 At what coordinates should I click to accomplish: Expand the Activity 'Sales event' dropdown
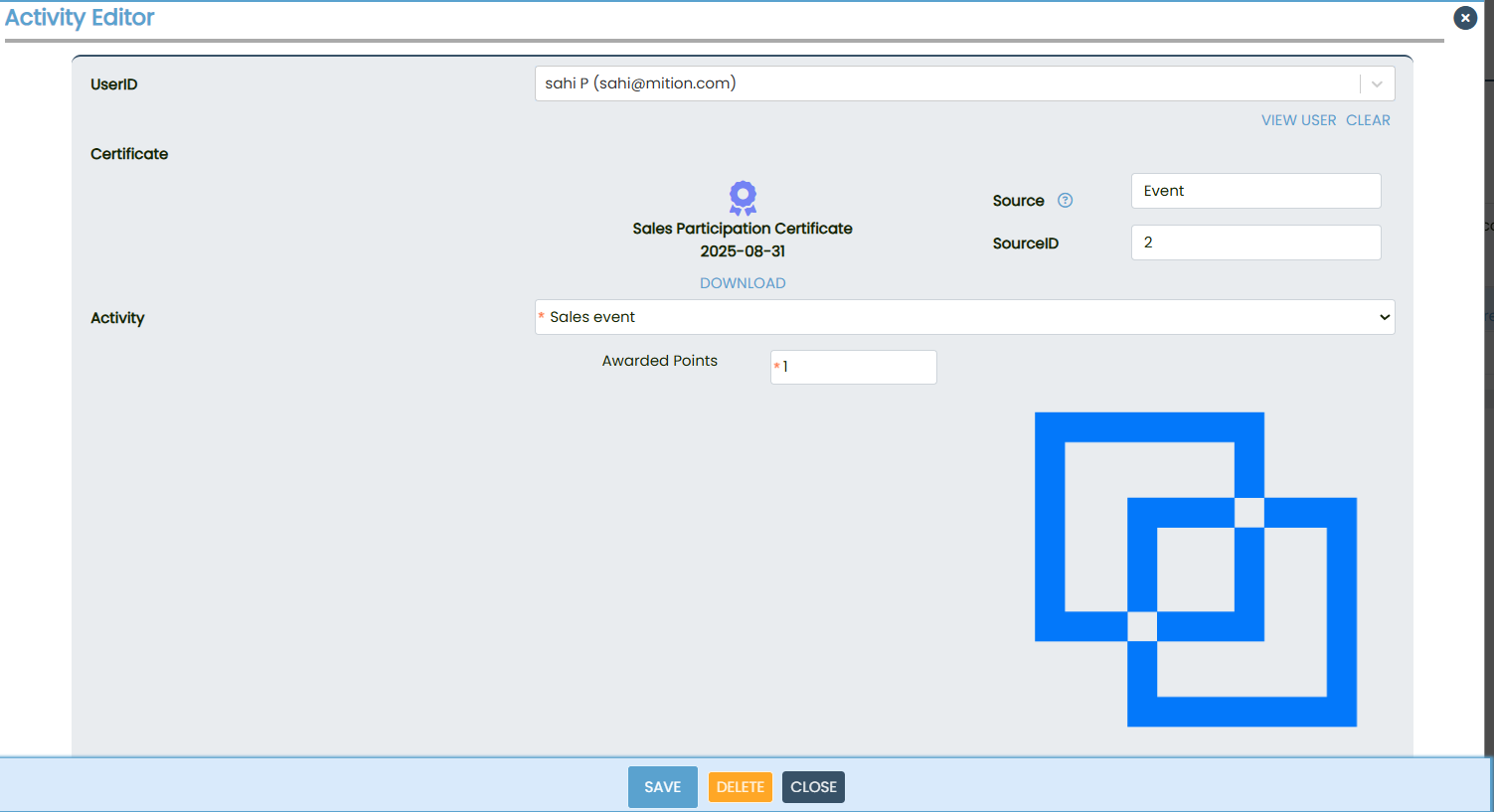click(964, 317)
